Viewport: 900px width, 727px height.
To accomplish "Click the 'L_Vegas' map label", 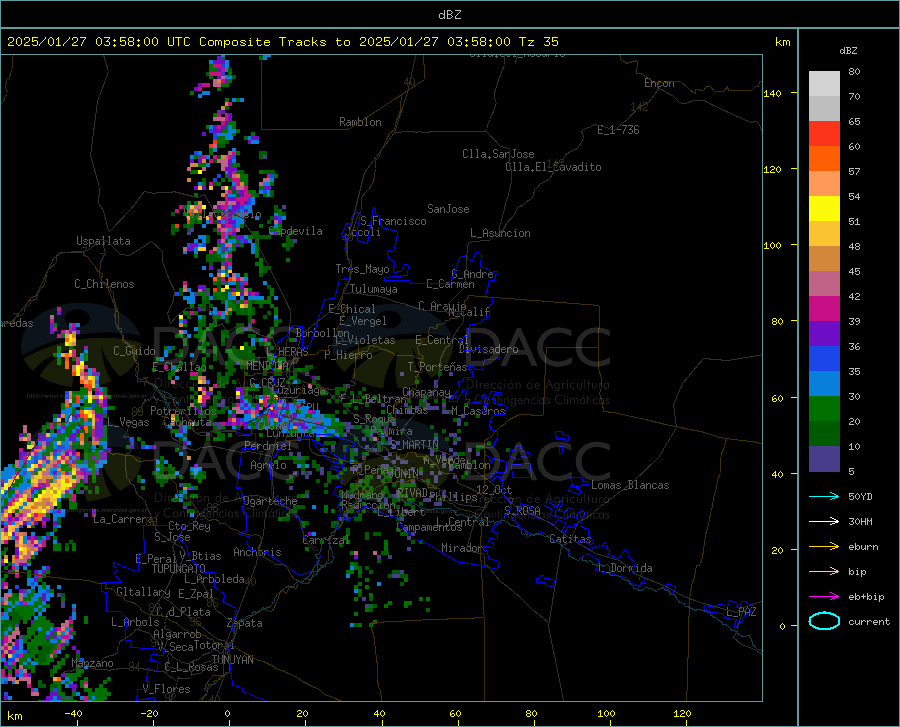I will tap(128, 422).
